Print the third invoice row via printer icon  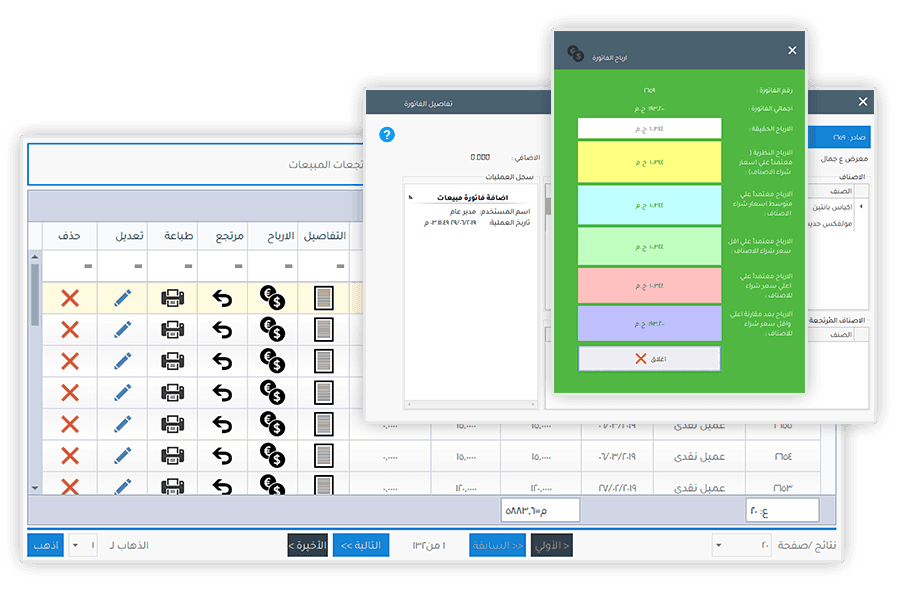173,361
